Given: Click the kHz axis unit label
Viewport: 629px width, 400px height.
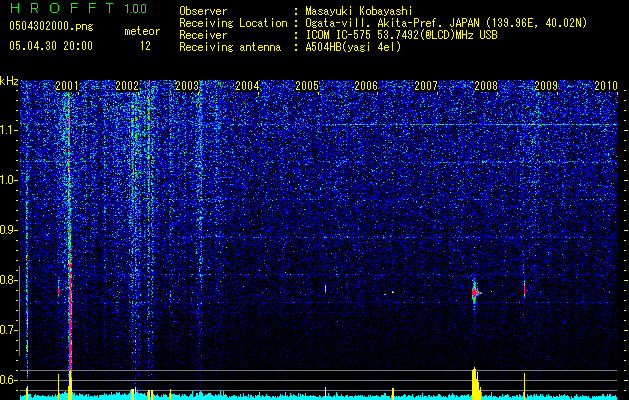Looking at the screenshot, I should pyautogui.click(x=9, y=81).
